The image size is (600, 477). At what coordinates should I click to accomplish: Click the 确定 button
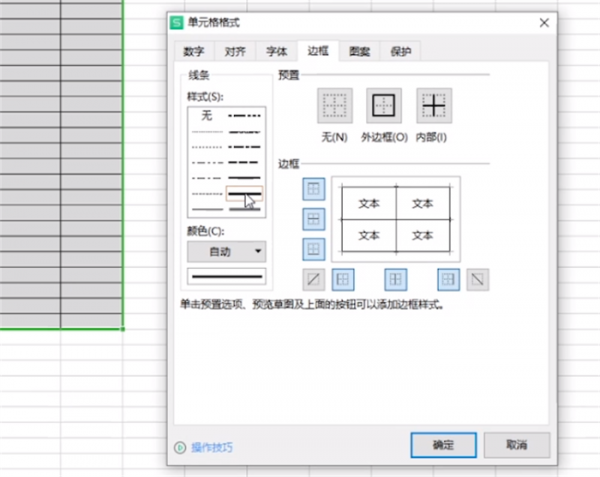point(443,444)
